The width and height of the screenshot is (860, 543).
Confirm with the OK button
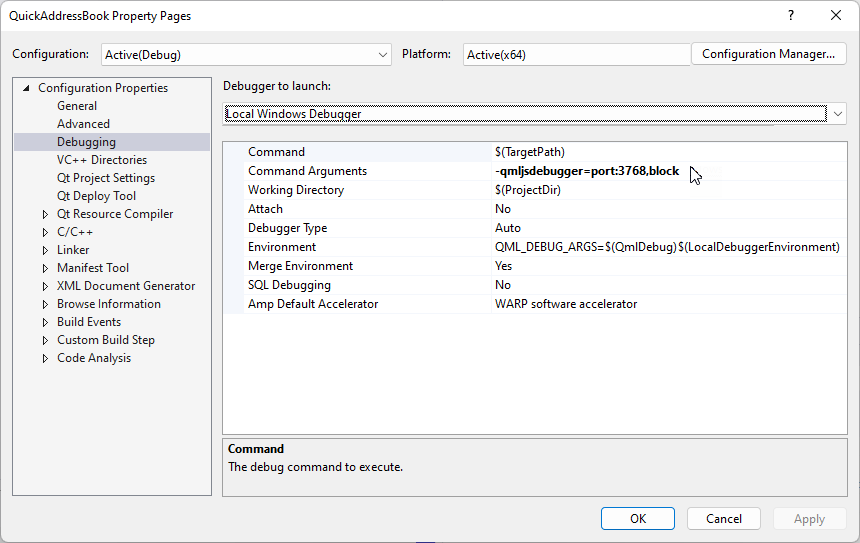(x=638, y=519)
